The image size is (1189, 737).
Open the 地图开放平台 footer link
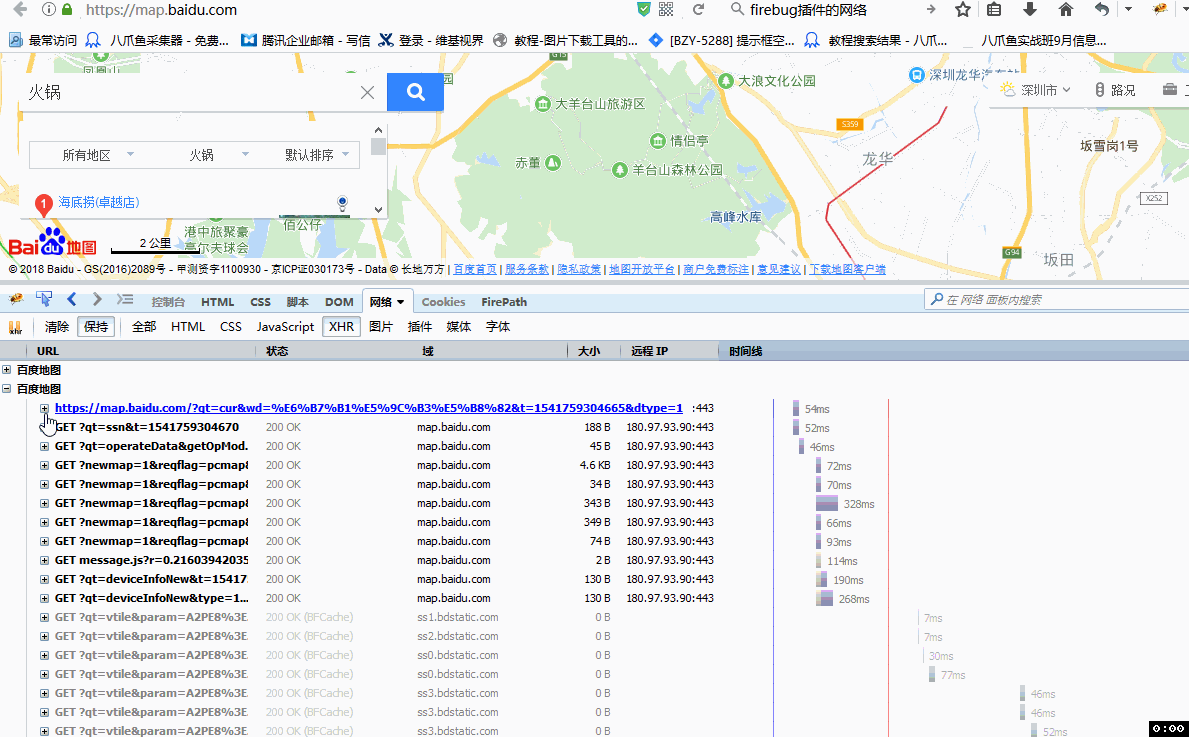tap(642, 269)
